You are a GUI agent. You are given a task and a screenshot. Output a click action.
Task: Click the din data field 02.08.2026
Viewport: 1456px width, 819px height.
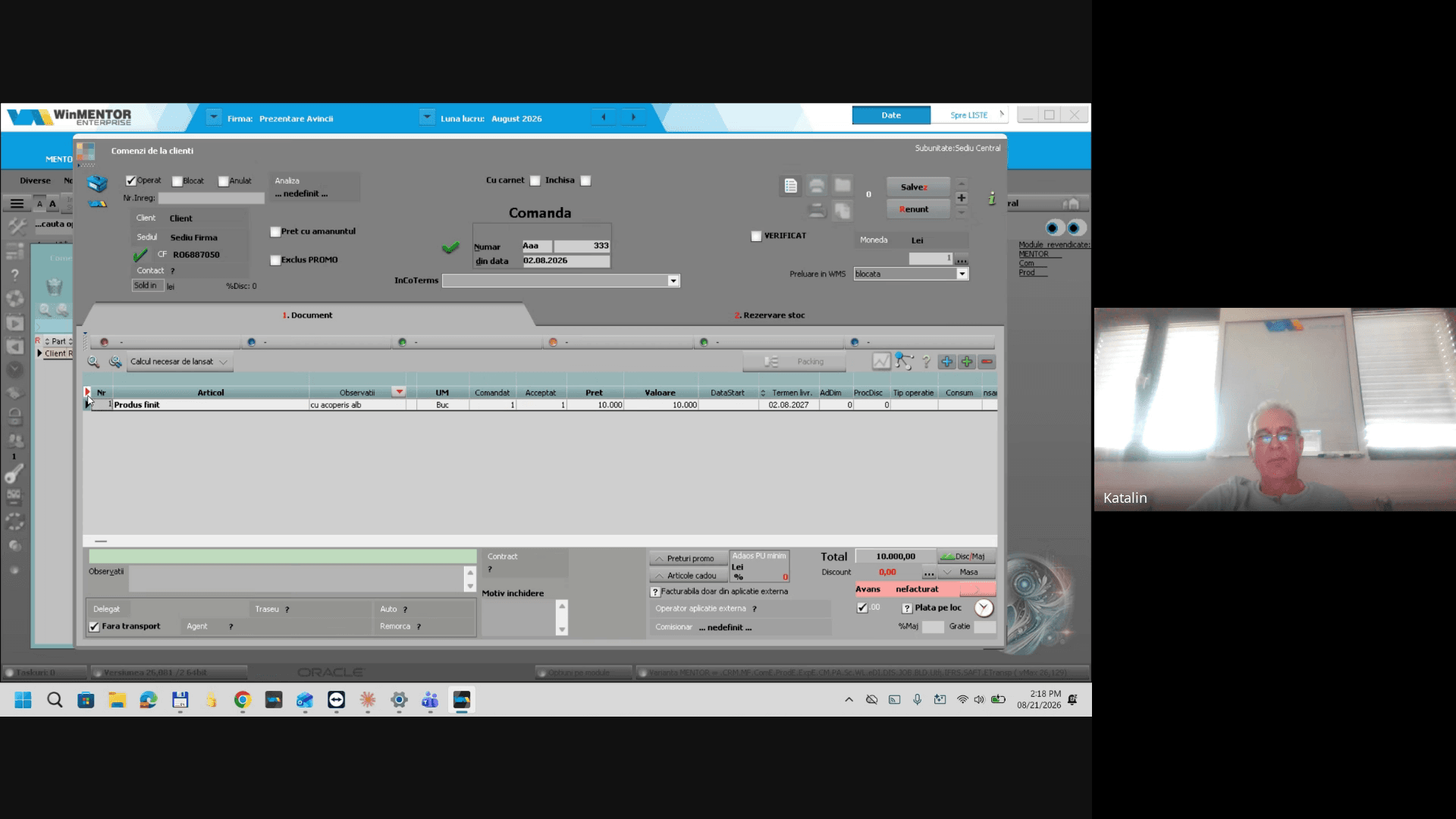[x=566, y=261]
